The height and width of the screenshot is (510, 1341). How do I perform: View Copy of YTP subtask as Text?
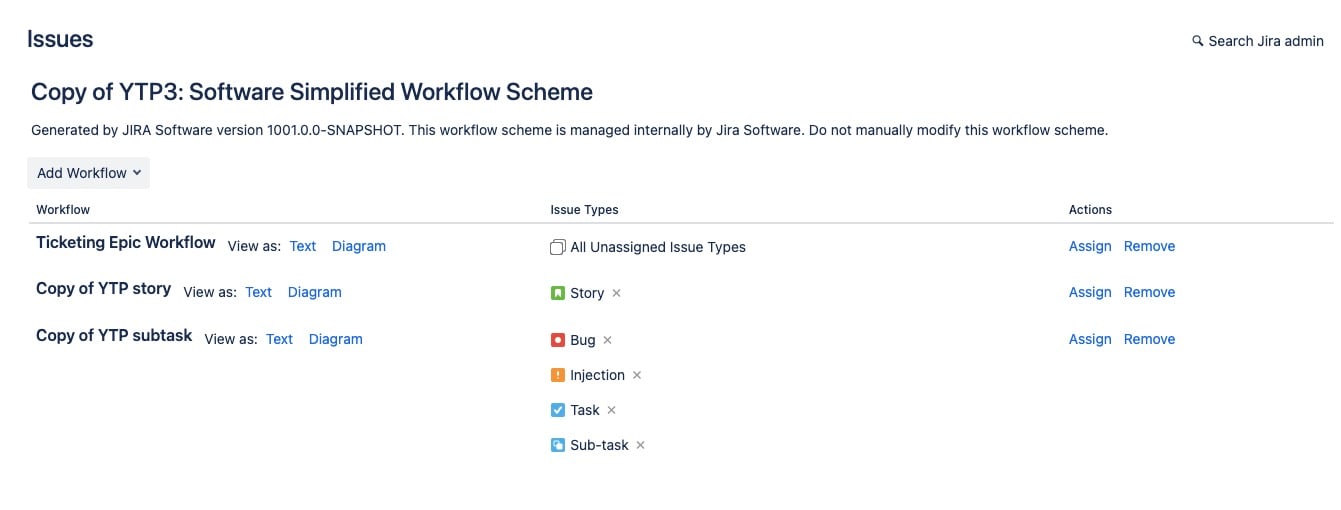[x=280, y=339]
